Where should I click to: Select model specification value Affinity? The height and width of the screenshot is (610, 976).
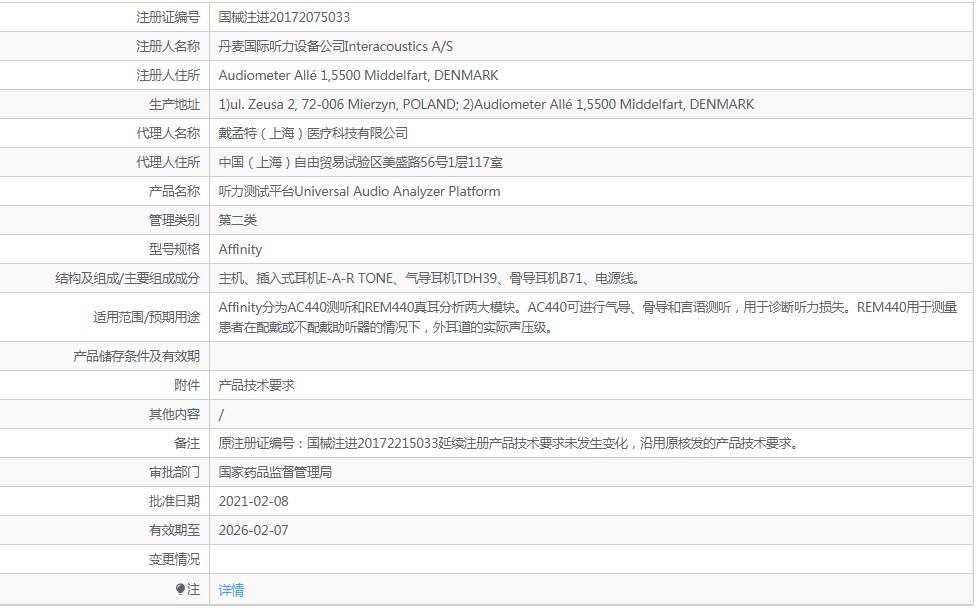(x=240, y=250)
